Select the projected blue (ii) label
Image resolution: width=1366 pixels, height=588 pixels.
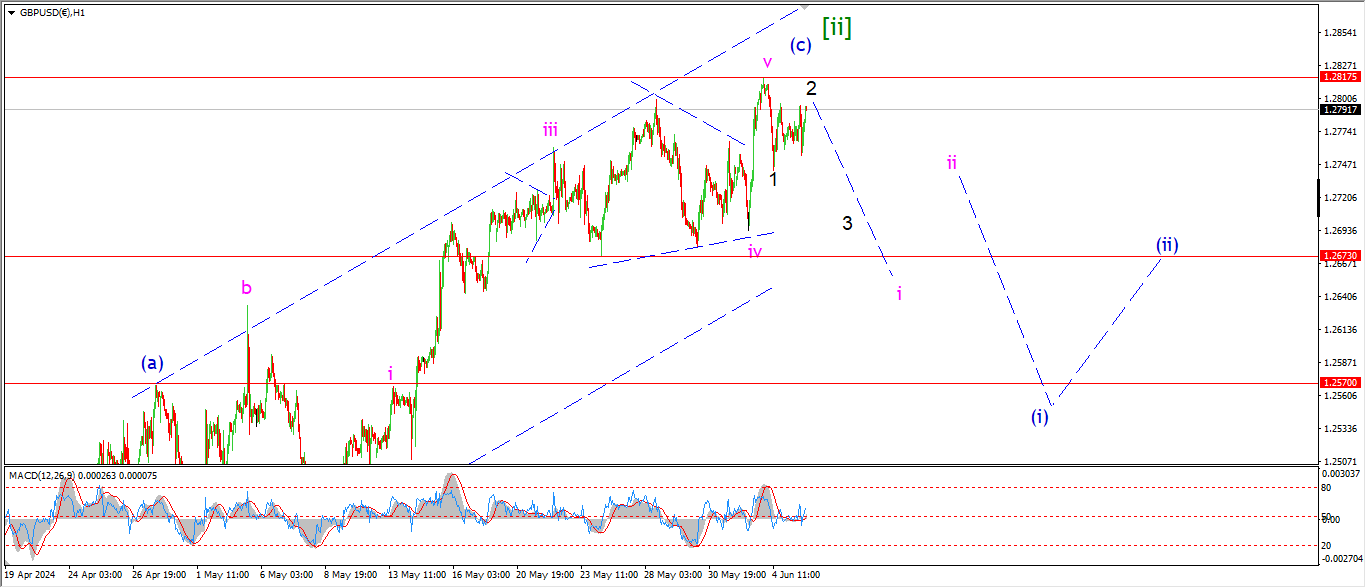point(1167,244)
